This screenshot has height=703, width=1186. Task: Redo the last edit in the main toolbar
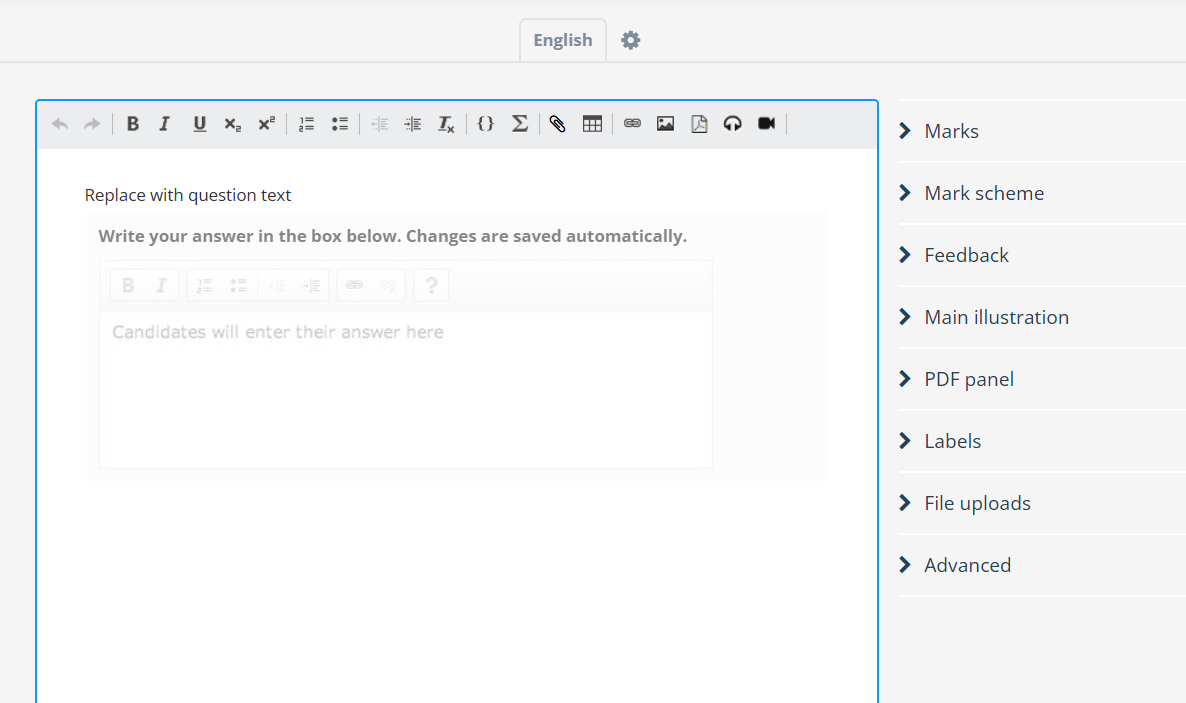tap(92, 124)
